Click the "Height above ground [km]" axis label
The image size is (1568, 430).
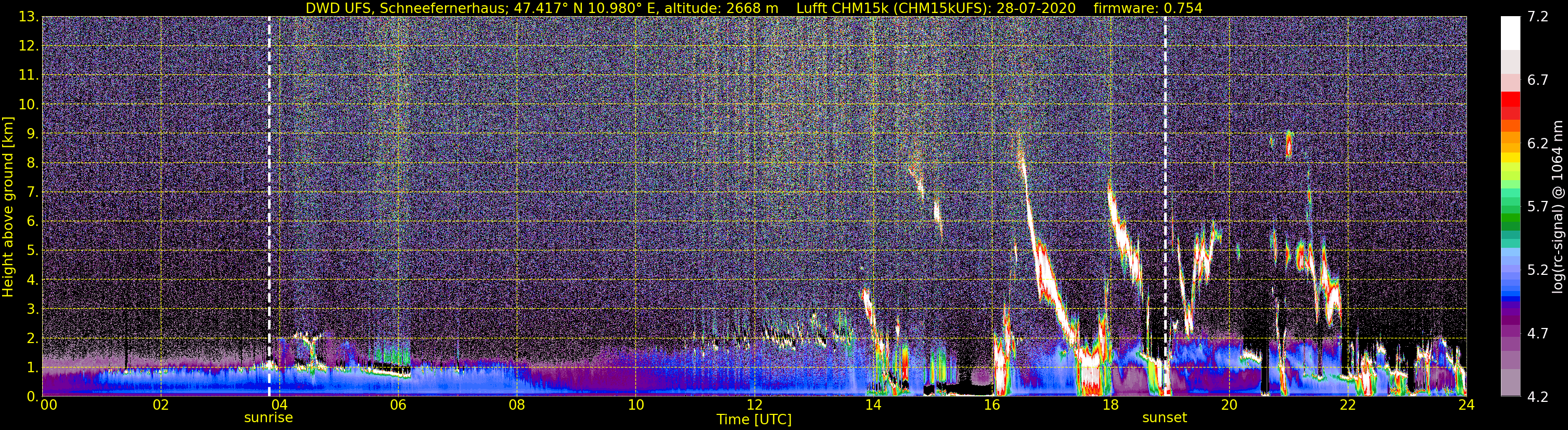coord(8,207)
